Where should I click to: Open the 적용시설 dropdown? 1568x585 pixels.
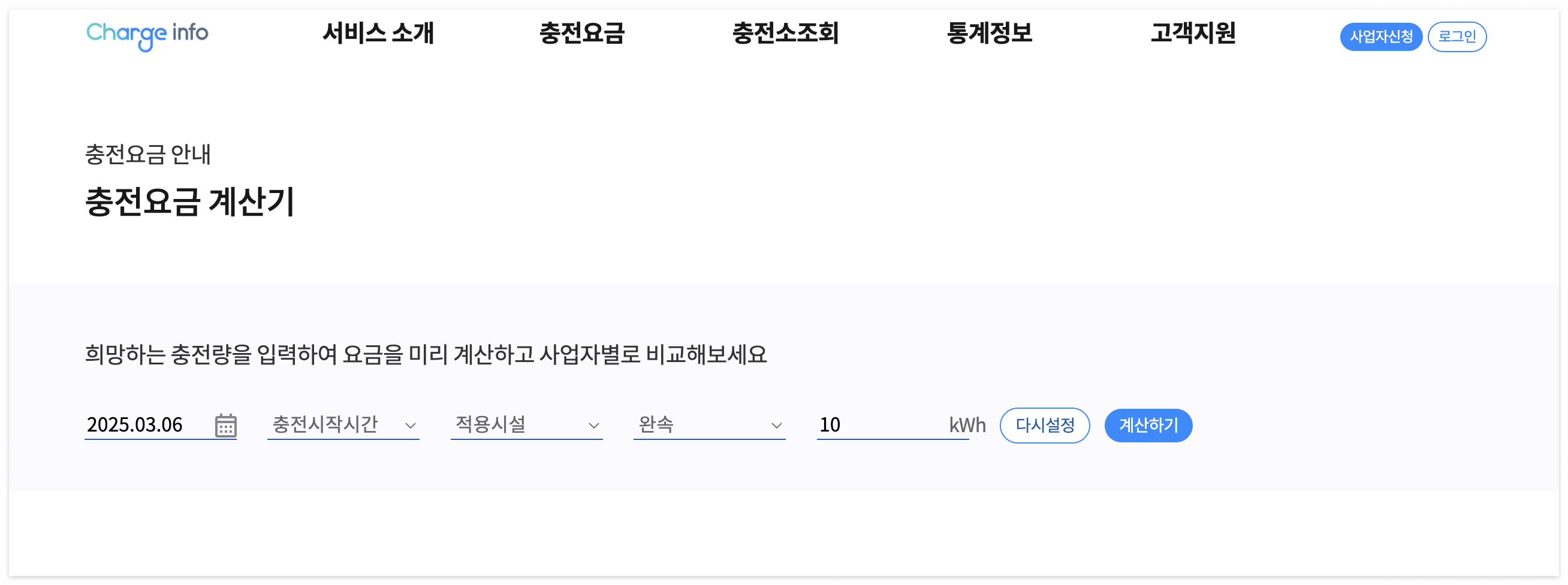tap(526, 425)
